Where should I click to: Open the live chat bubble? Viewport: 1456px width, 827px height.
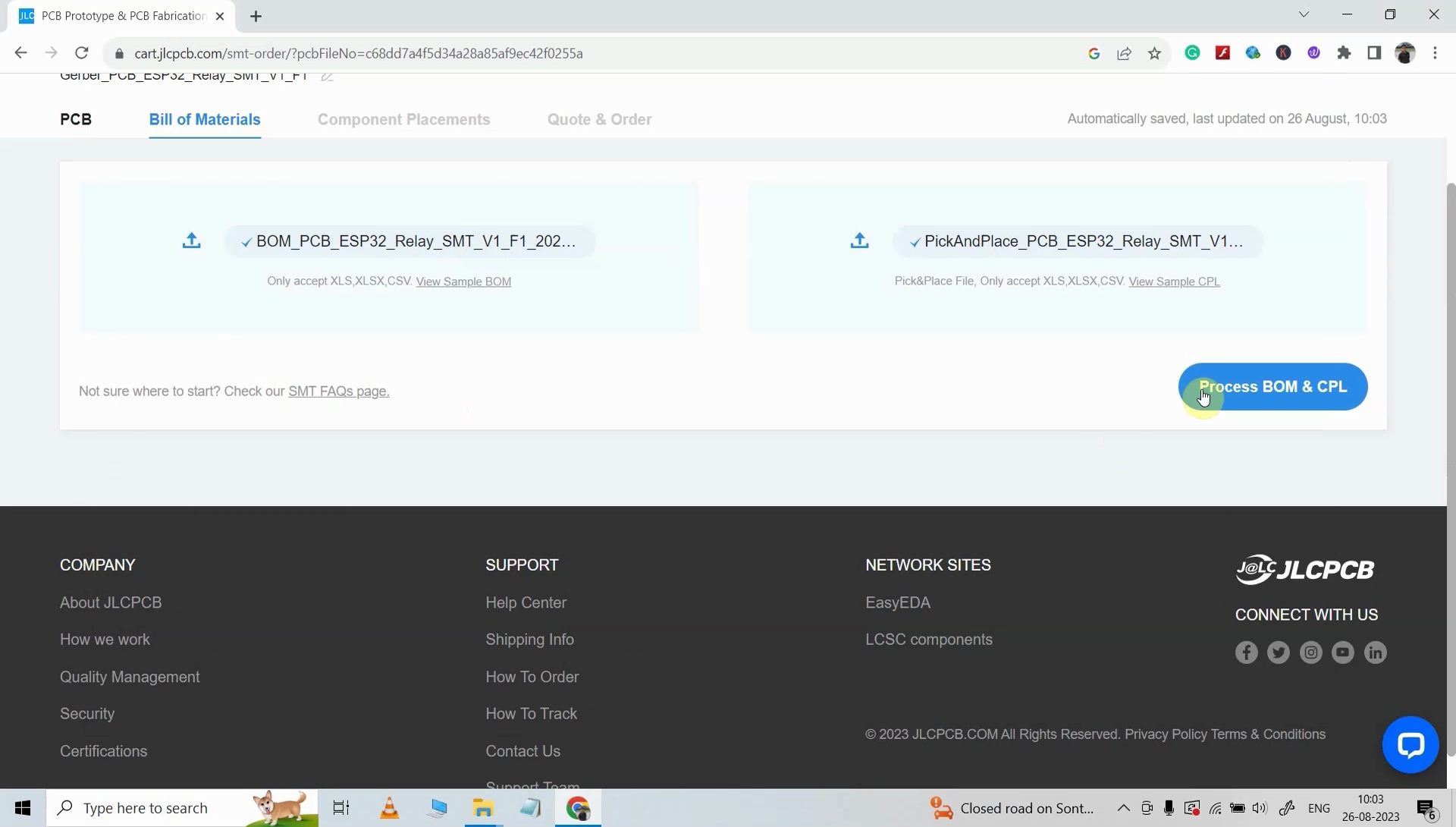pyautogui.click(x=1410, y=744)
